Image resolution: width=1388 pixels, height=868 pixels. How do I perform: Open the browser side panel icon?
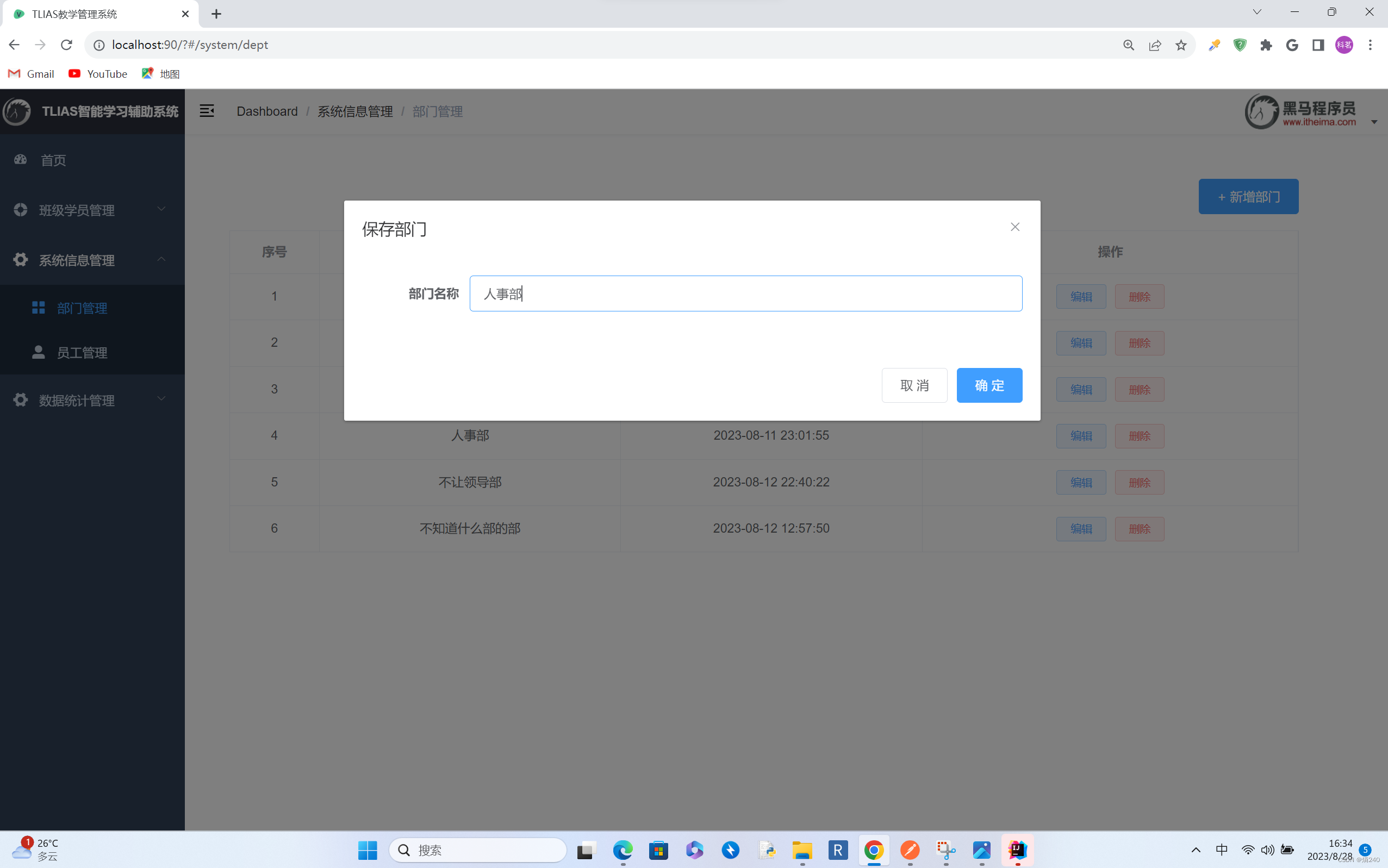click(1318, 45)
